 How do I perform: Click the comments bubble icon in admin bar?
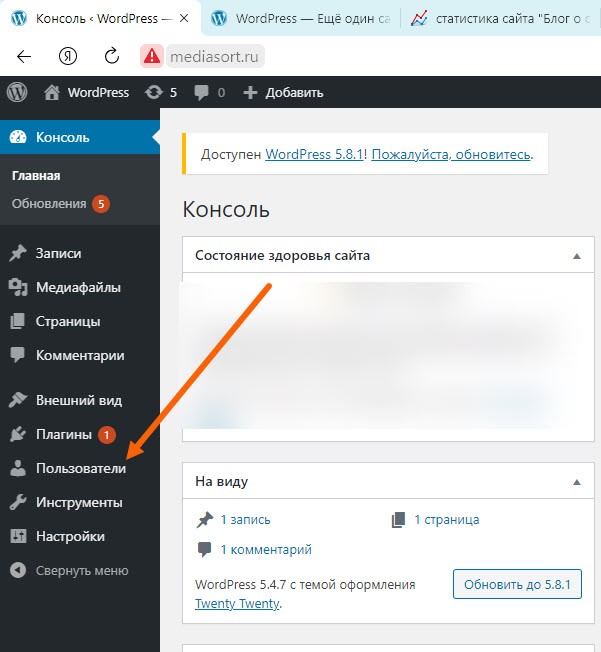point(202,92)
